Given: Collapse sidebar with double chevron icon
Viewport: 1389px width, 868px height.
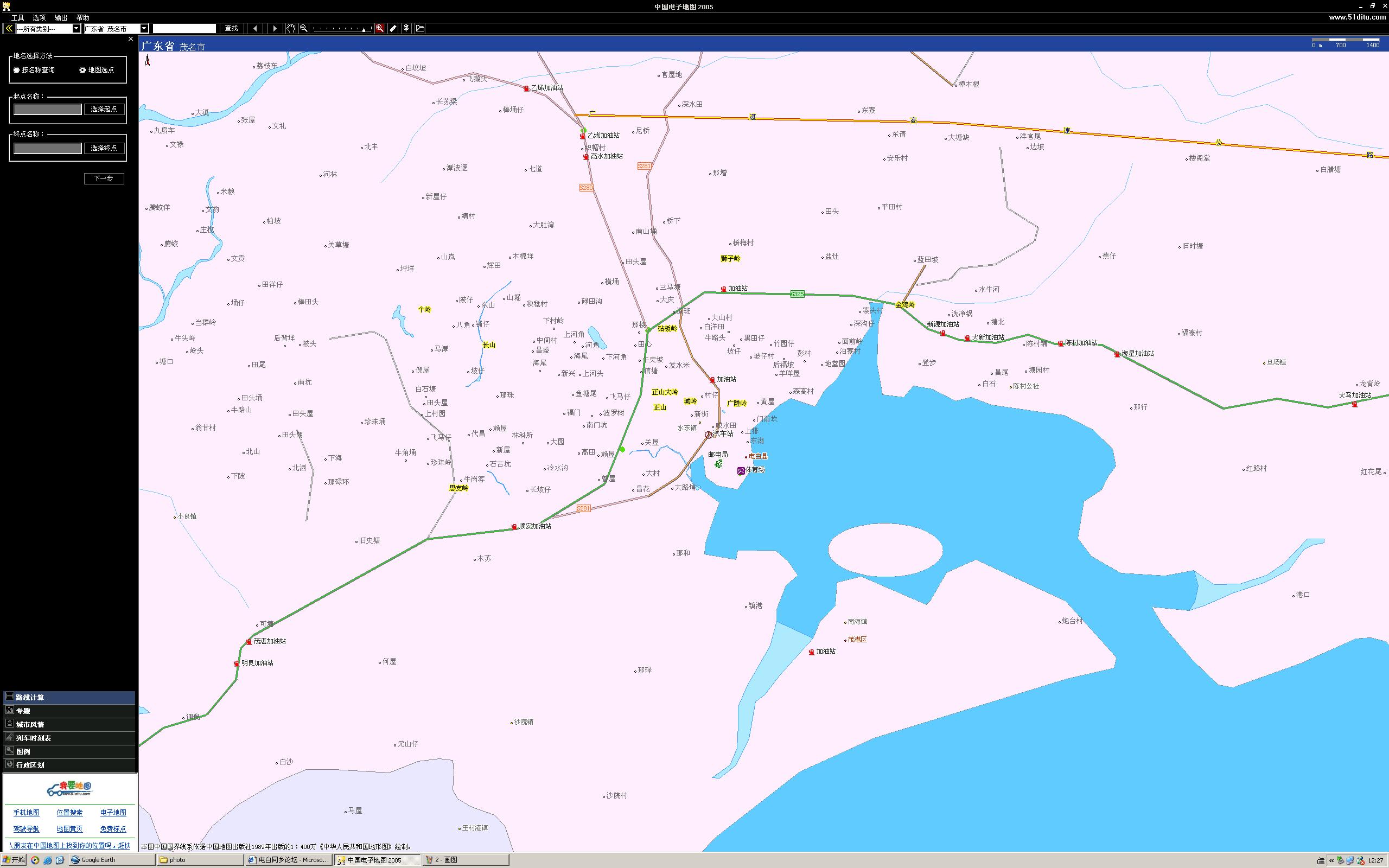Looking at the screenshot, I should pos(9,28).
